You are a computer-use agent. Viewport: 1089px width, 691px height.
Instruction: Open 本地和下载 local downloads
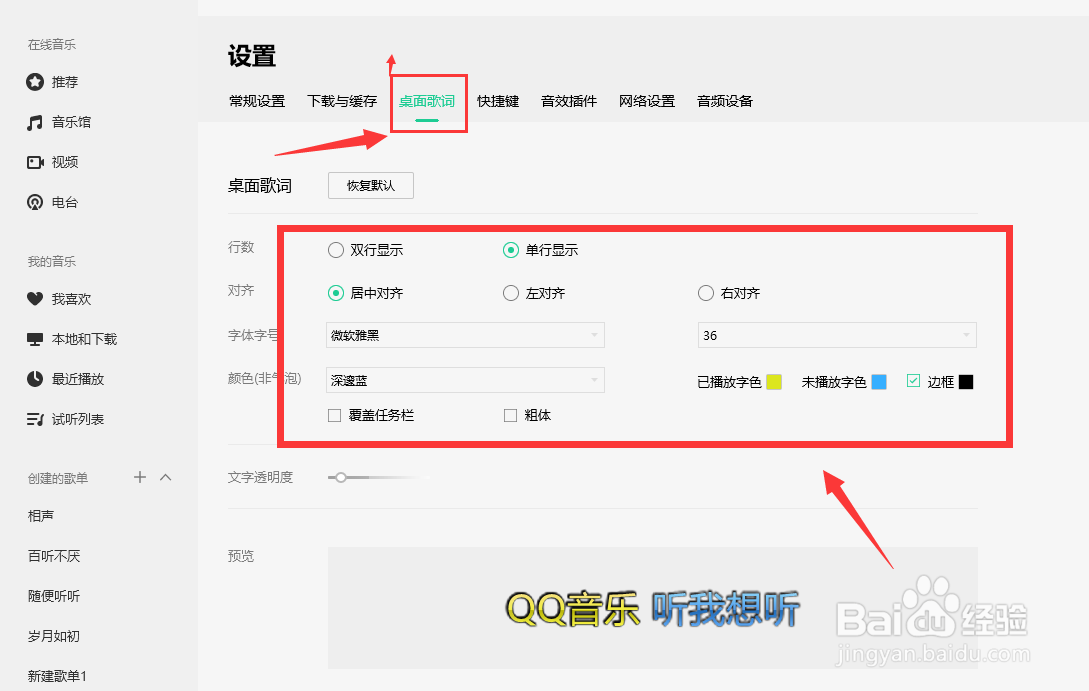(80, 339)
